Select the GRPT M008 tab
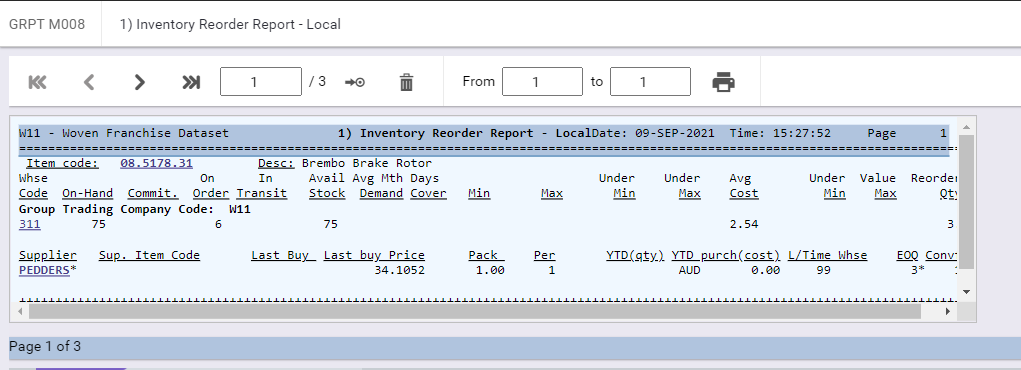This screenshot has height=370, width=1021. (x=47, y=24)
